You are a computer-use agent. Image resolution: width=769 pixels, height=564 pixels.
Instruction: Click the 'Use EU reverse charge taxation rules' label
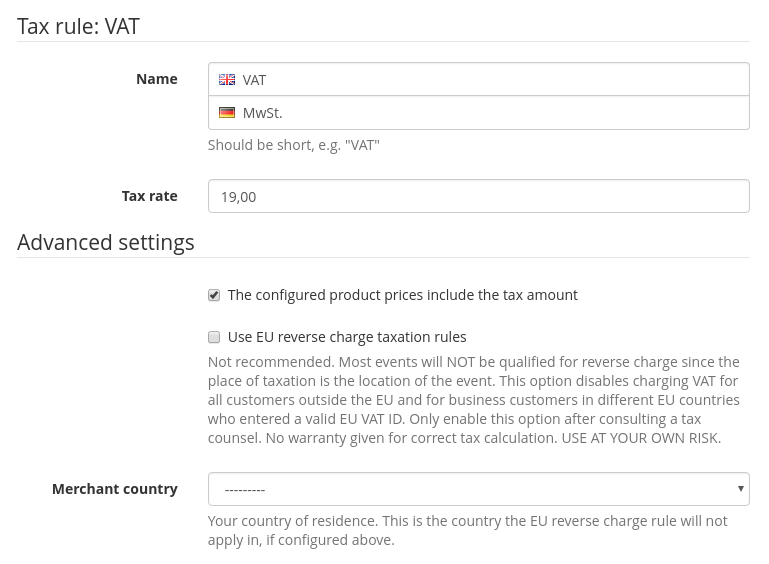click(x=347, y=337)
